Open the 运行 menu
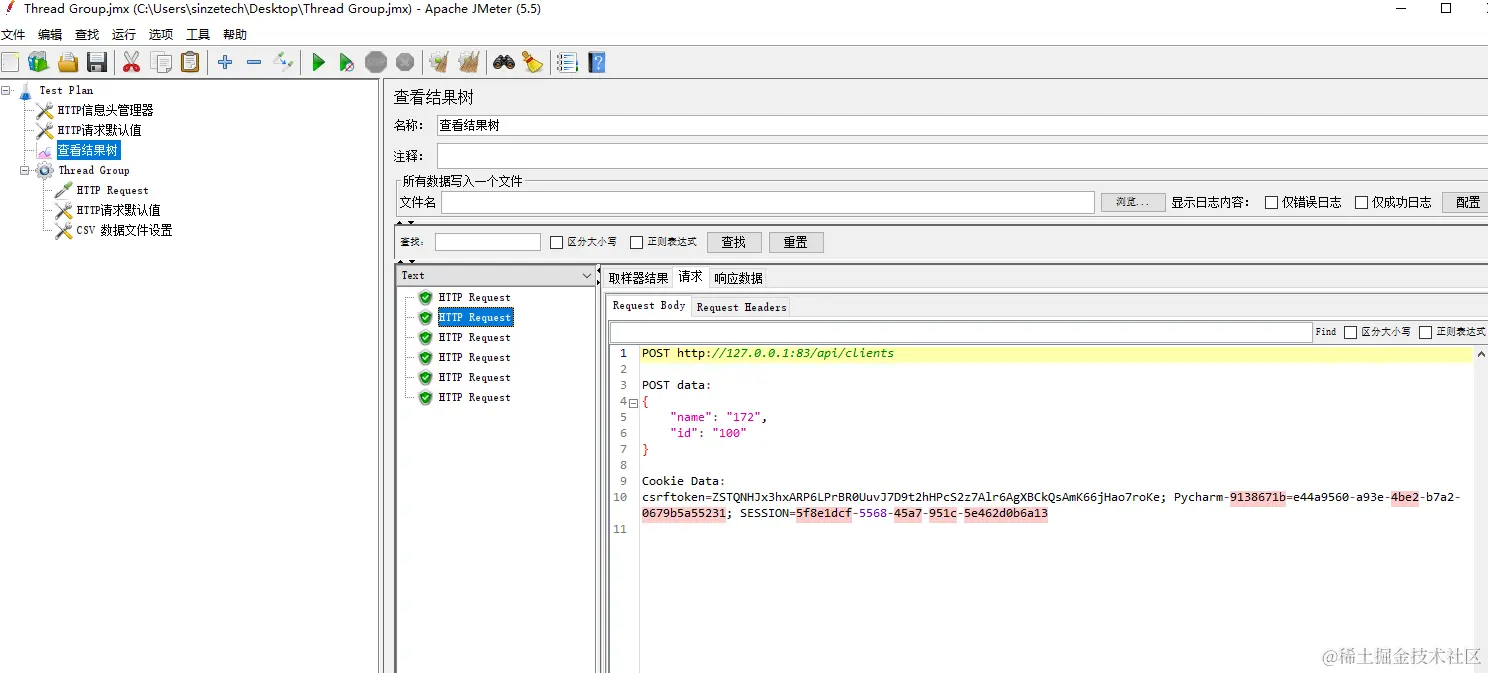This screenshot has width=1488, height=673. [124, 34]
